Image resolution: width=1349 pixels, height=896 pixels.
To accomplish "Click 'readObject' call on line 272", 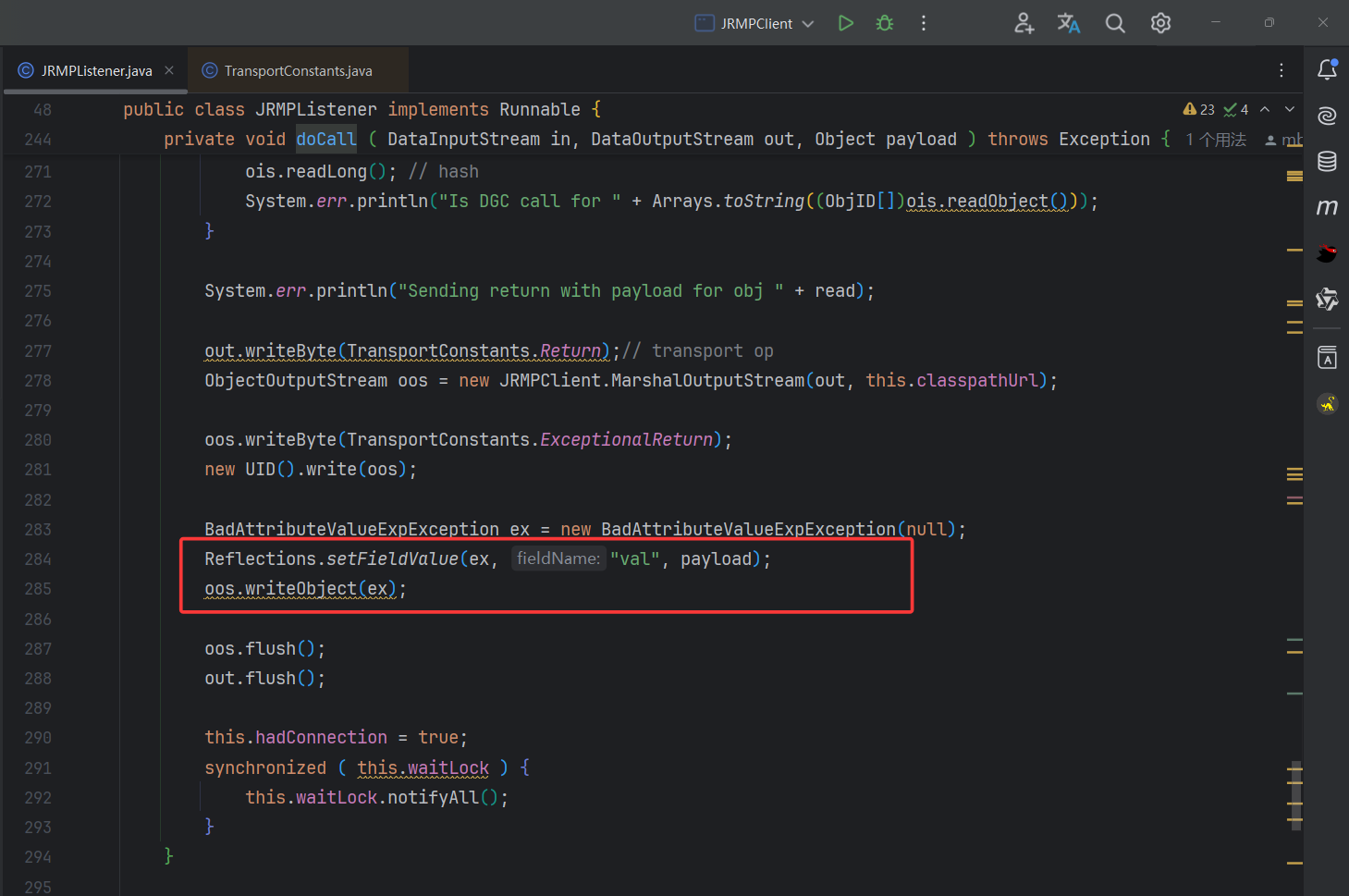I will [998, 201].
